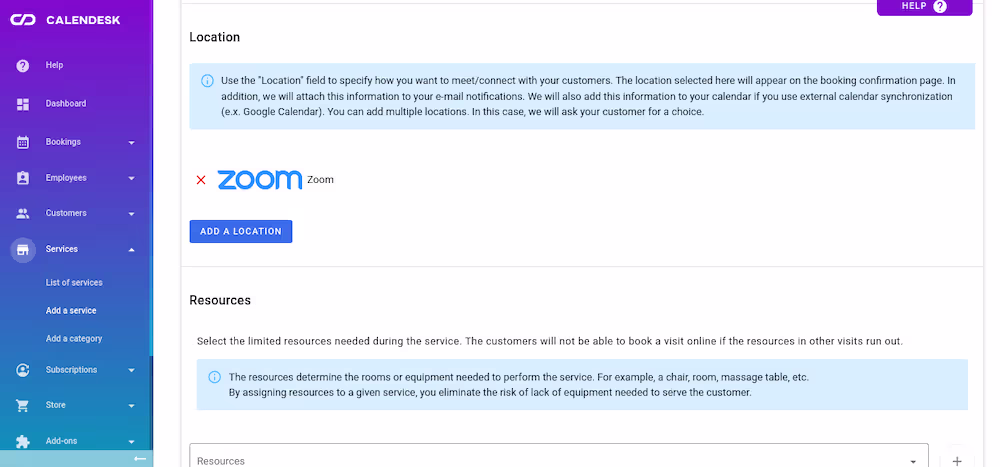Remove the Zoom location with red X
The width and height of the screenshot is (1000, 467).
[201, 180]
